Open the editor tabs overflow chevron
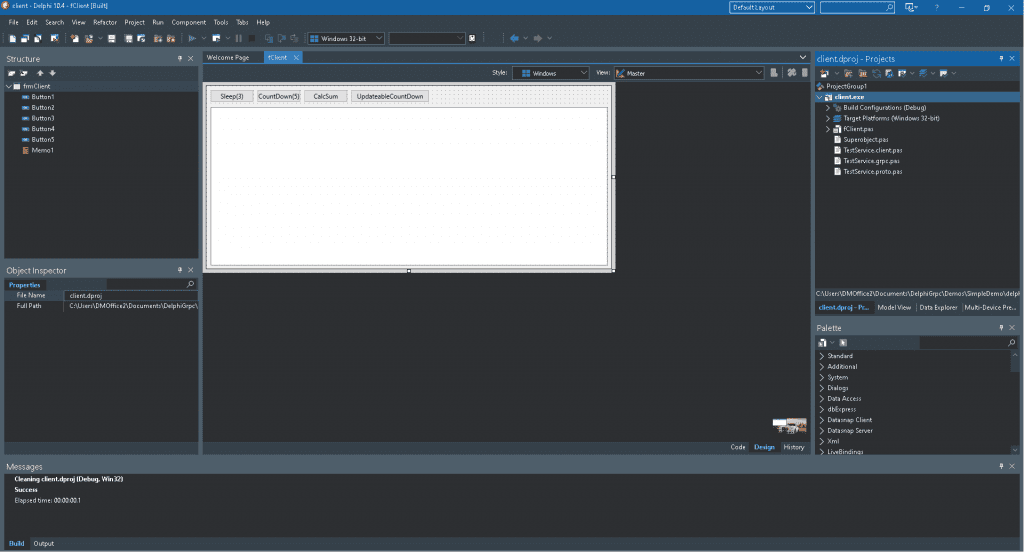 pos(803,57)
